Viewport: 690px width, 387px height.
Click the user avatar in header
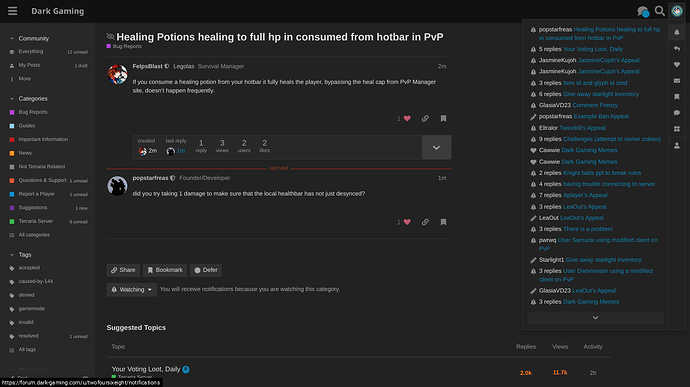click(x=677, y=11)
